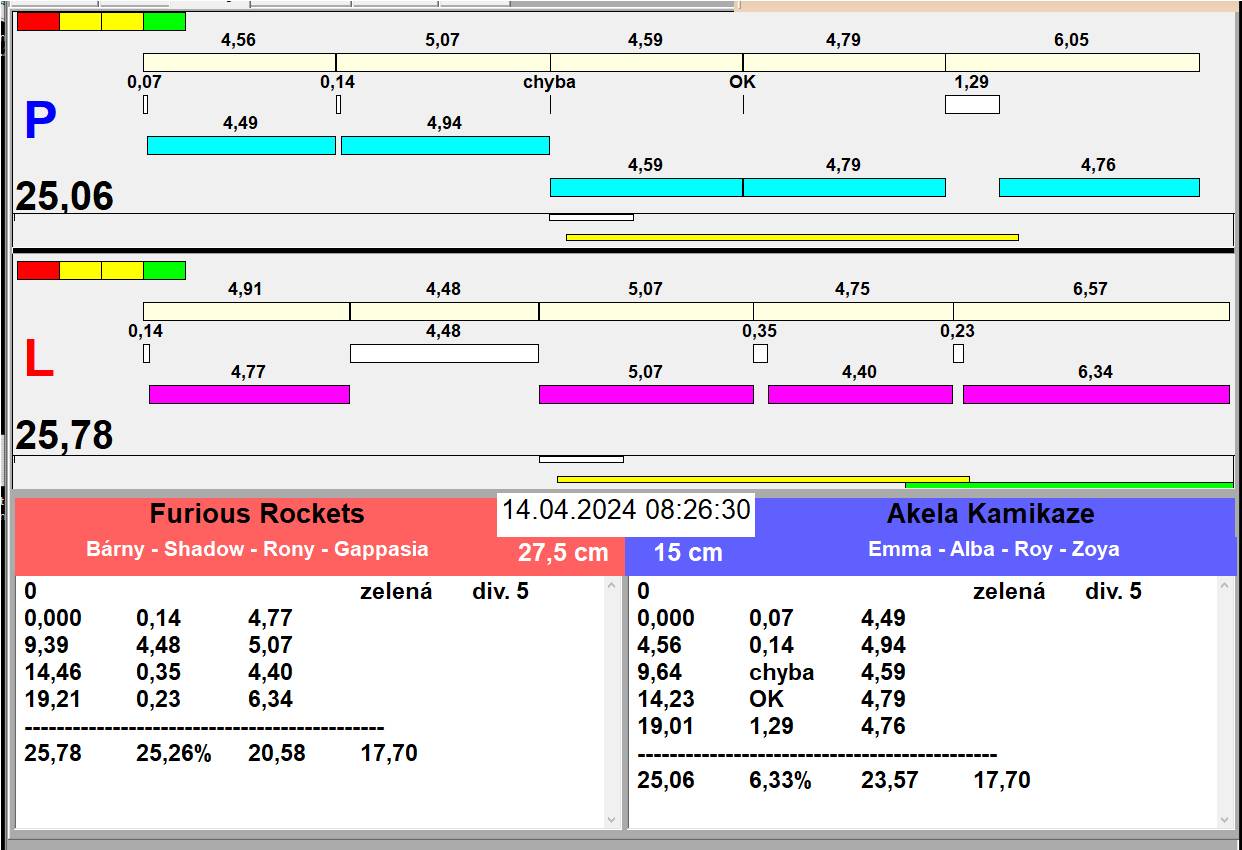Screen dimensions: 1242x850
Task: Click the lane L total time 25,78
Action: [x=64, y=436]
